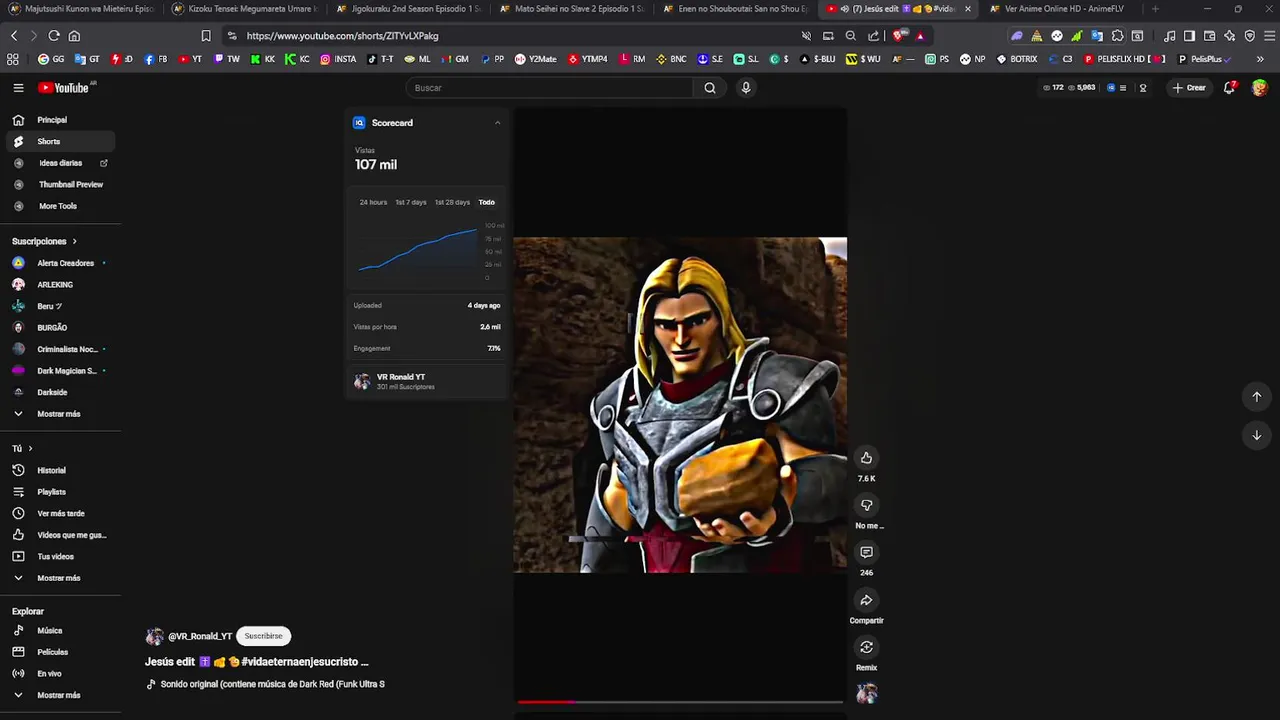Pause the short by clicking the video

pos(680,405)
